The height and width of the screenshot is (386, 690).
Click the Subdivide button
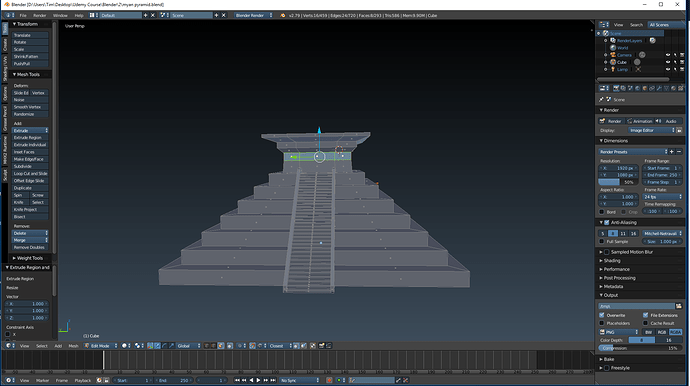29,166
